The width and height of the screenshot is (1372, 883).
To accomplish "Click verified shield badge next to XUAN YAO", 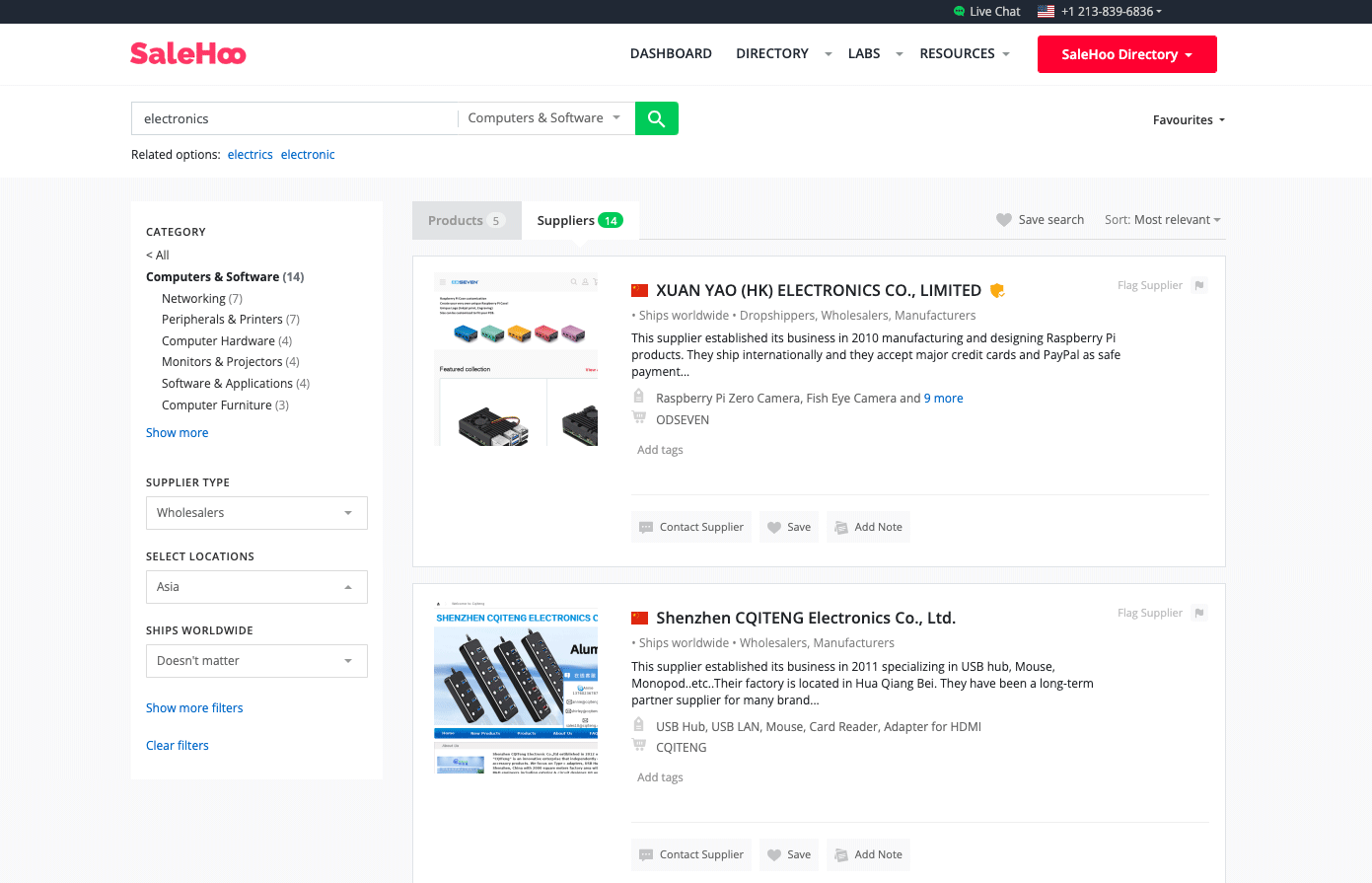I will tap(997, 290).
